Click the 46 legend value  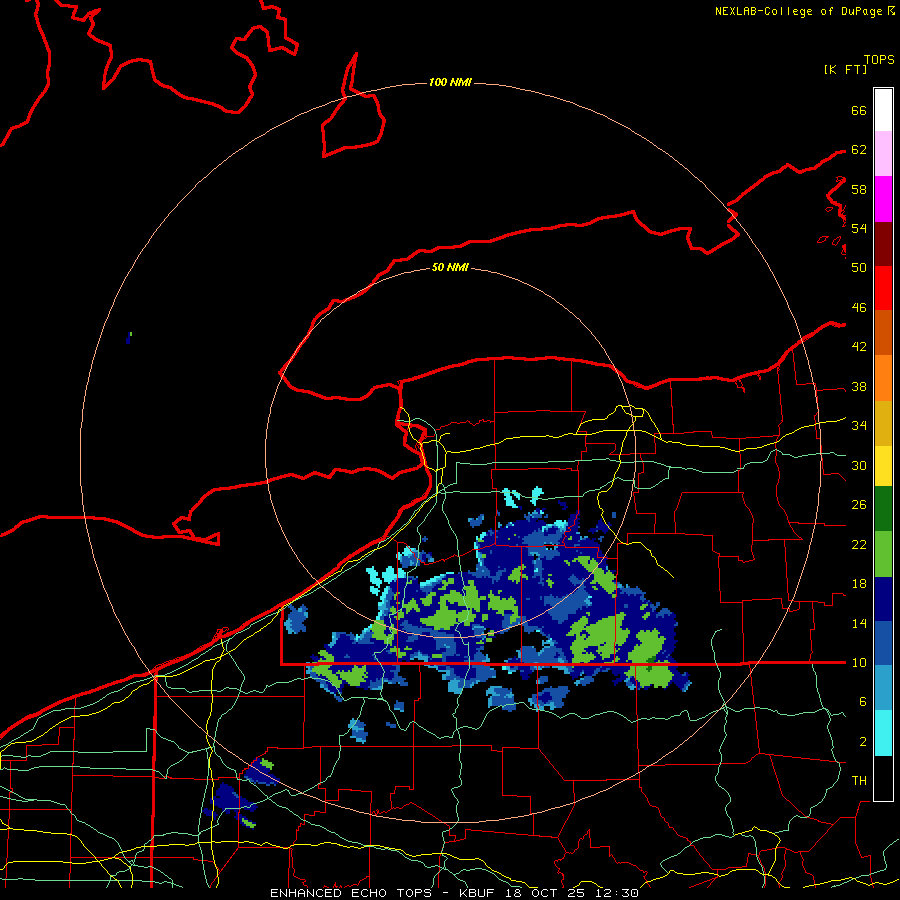coord(859,308)
